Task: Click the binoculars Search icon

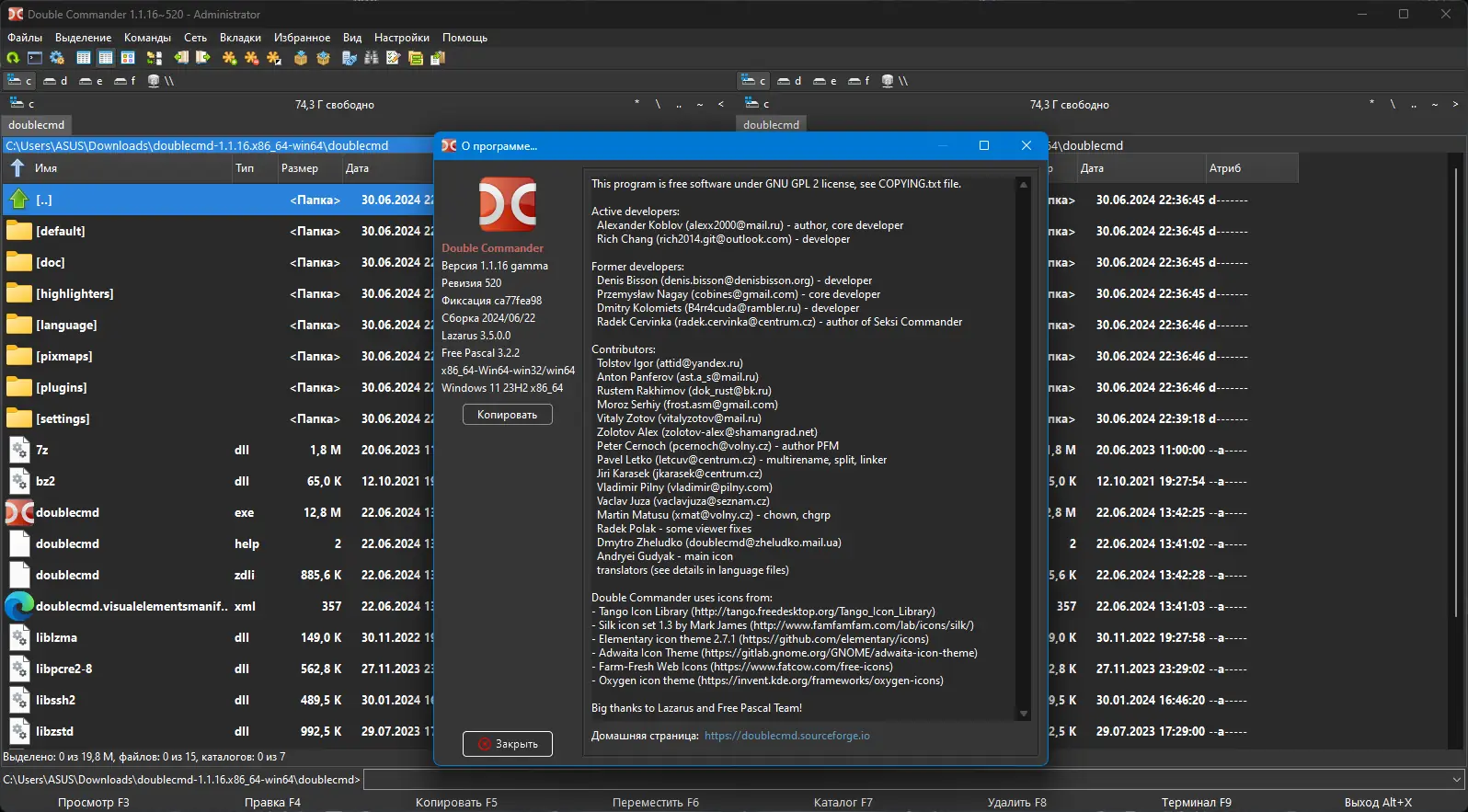Action: 371,58
